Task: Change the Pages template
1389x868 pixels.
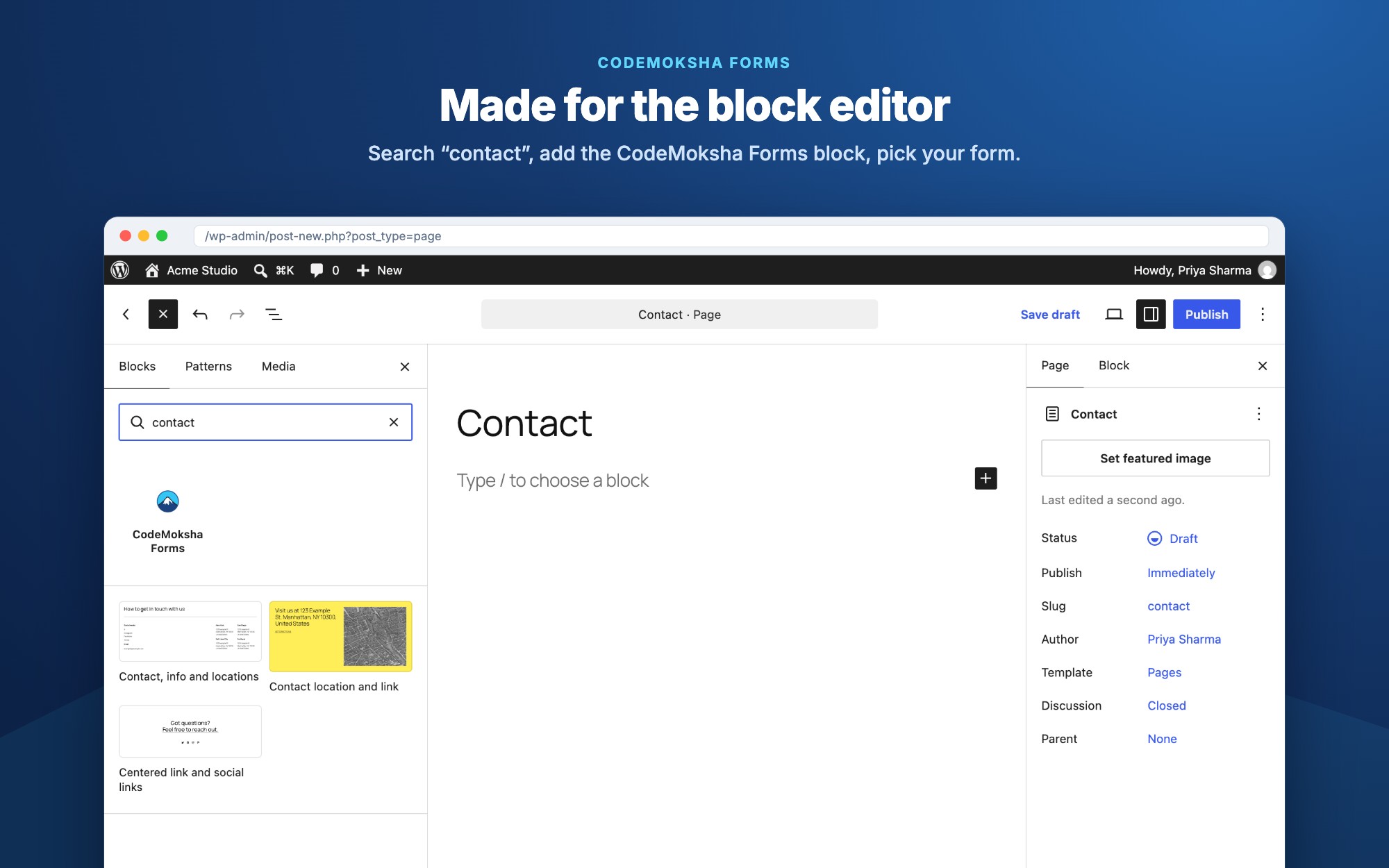Action: pos(1164,673)
